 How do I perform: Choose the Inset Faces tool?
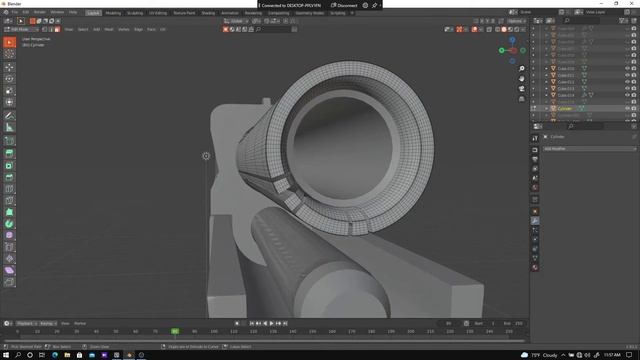click(9, 166)
